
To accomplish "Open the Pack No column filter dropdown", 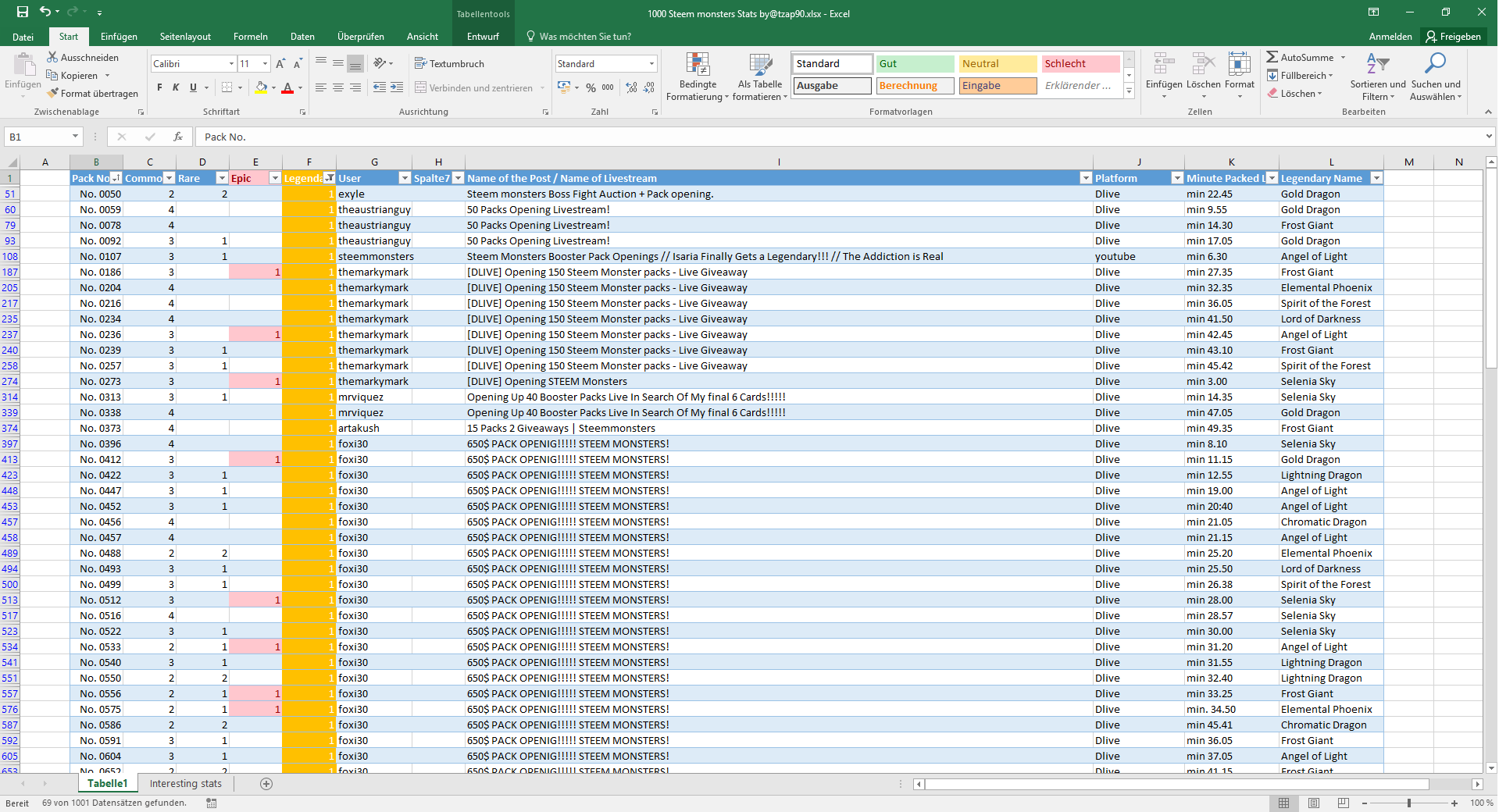I will 116,178.
